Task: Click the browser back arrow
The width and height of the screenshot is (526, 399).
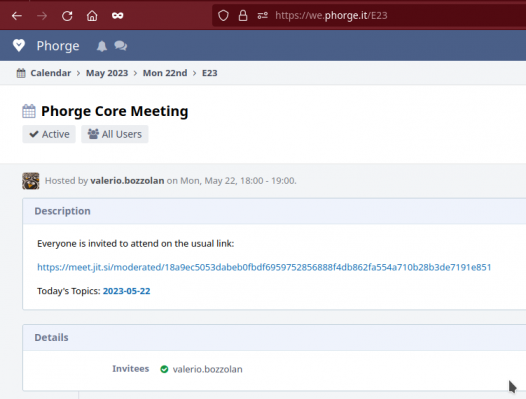Action: click(x=17, y=16)
